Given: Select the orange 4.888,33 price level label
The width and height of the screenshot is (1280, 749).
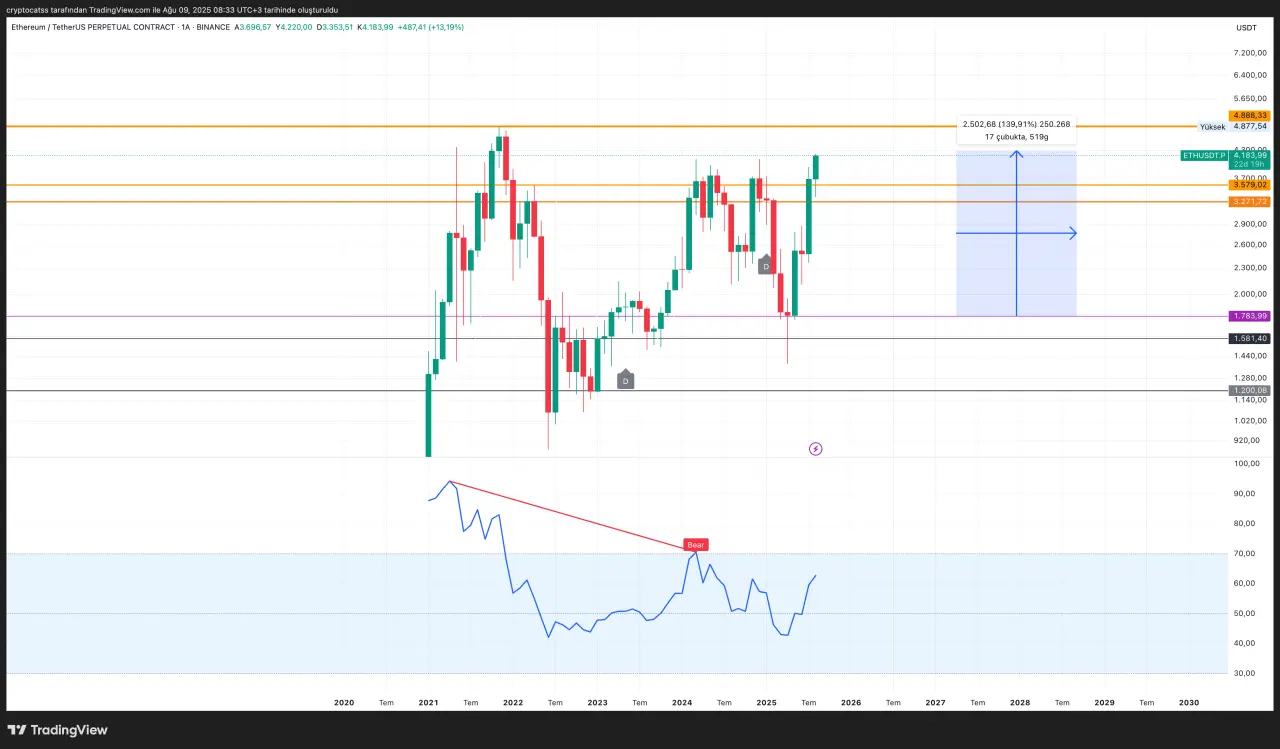Looking at the screenshot, I should click(x=1249, y=116).
